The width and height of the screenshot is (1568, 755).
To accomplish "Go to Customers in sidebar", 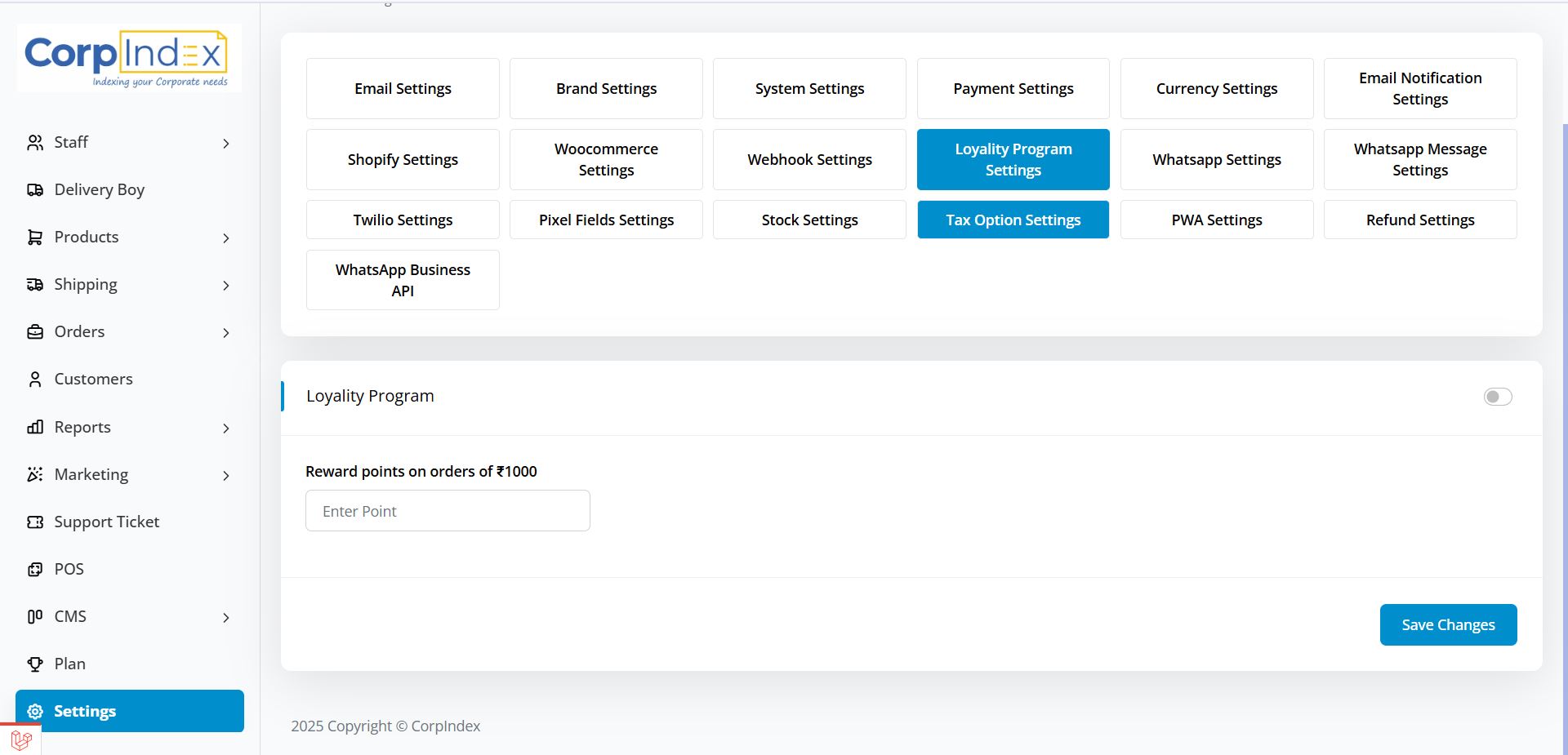I will [93, 380].
